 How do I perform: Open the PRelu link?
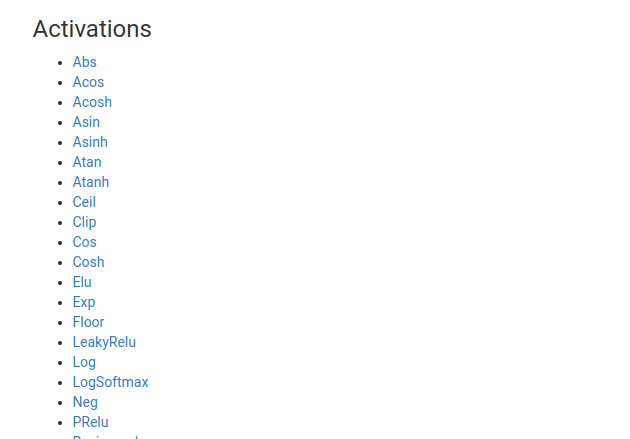(x=90, y=422)
